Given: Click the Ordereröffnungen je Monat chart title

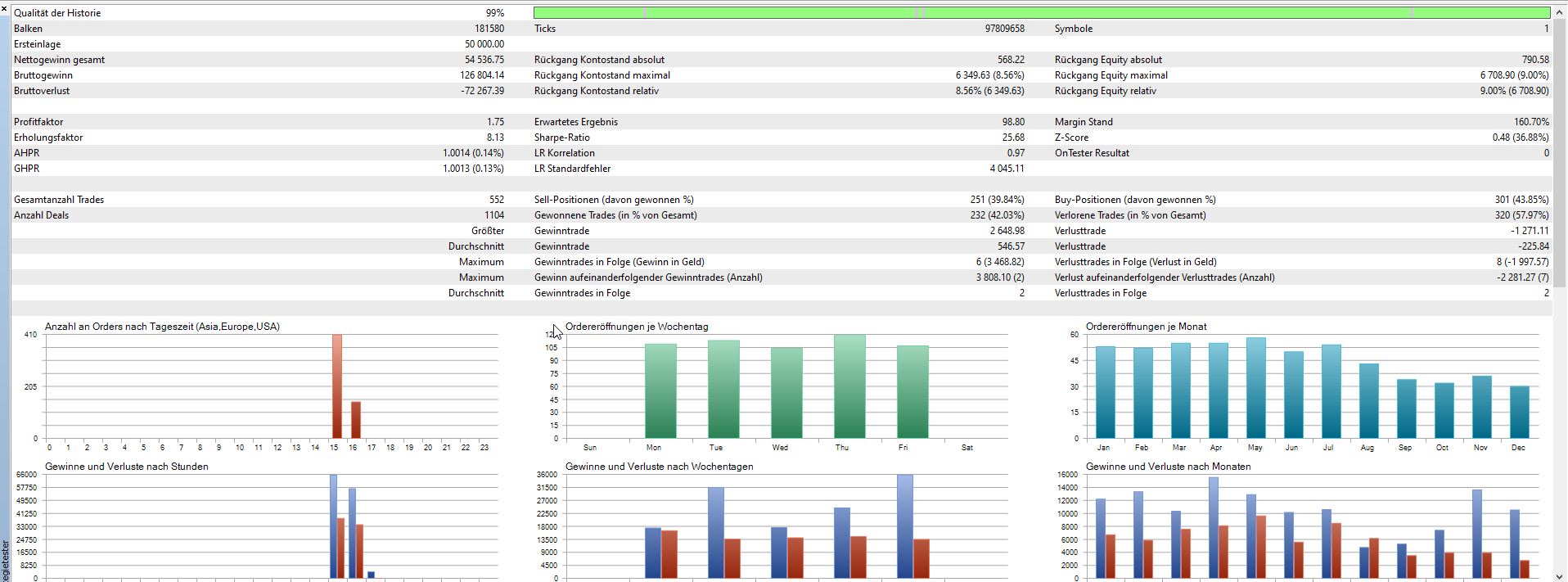Looking at the screenshot, I should tap(1146, 327).
